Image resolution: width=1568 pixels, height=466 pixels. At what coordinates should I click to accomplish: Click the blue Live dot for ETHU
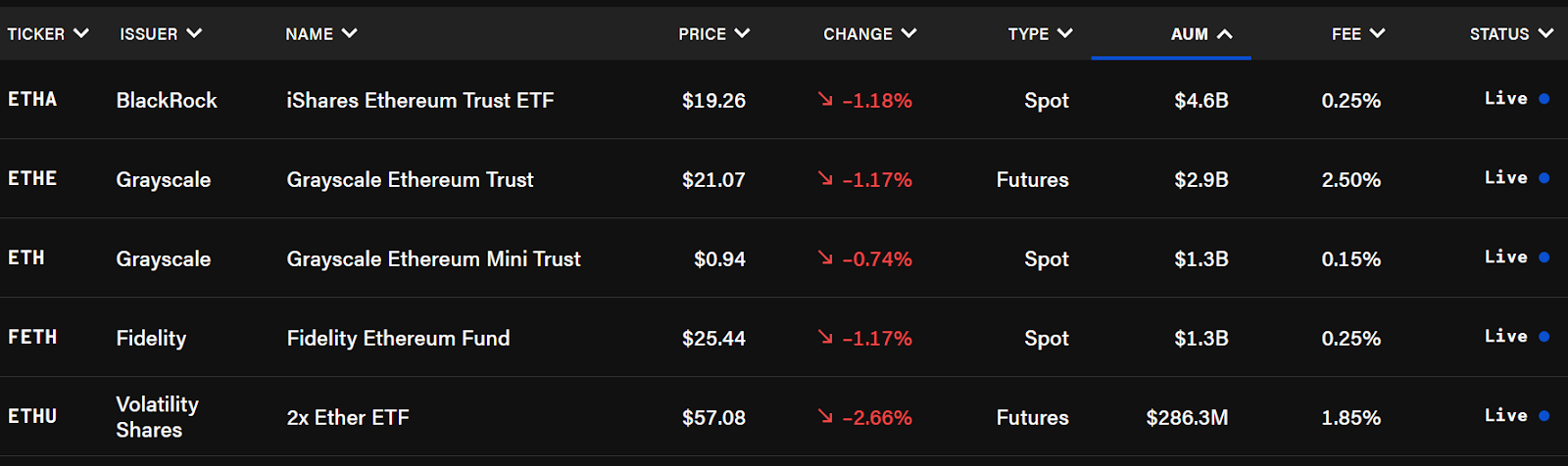pos(1544,416)
